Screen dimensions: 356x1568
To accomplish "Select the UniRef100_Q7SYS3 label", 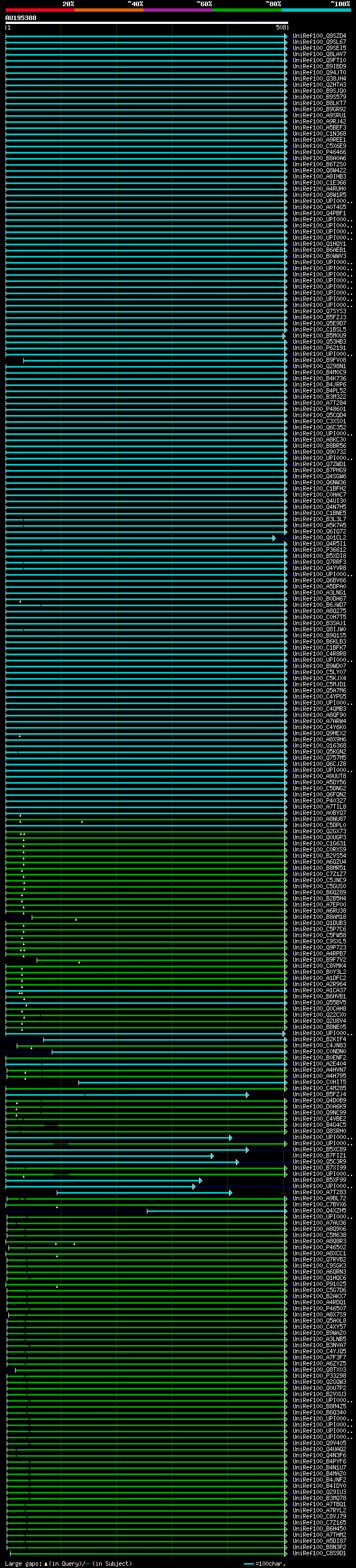I will click(x=319, y=311).
